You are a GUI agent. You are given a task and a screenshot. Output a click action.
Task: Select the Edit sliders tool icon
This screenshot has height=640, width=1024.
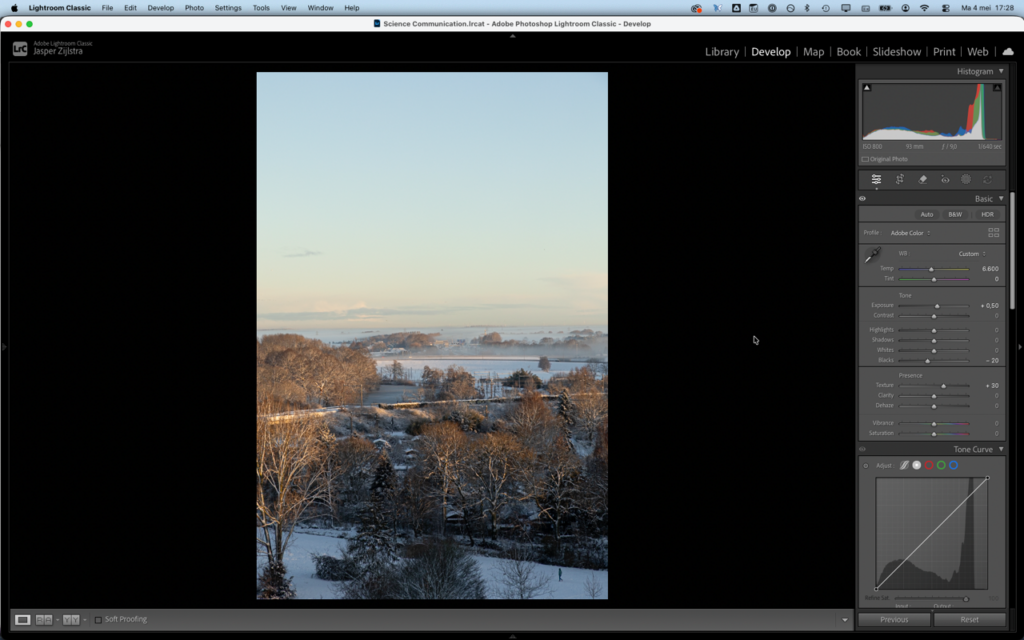tap(876, 180)
